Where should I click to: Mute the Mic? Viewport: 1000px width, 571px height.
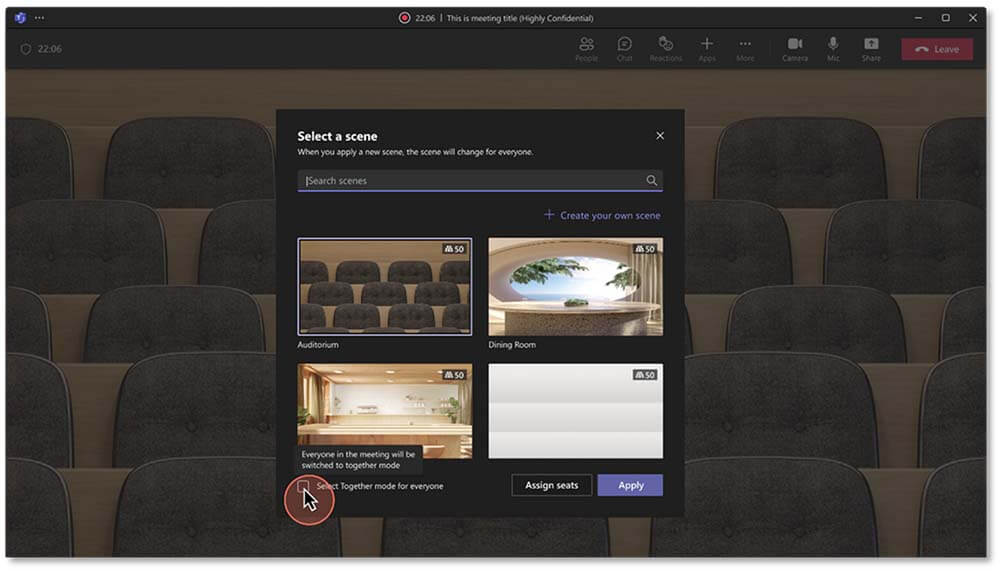[x=832, y=48]
